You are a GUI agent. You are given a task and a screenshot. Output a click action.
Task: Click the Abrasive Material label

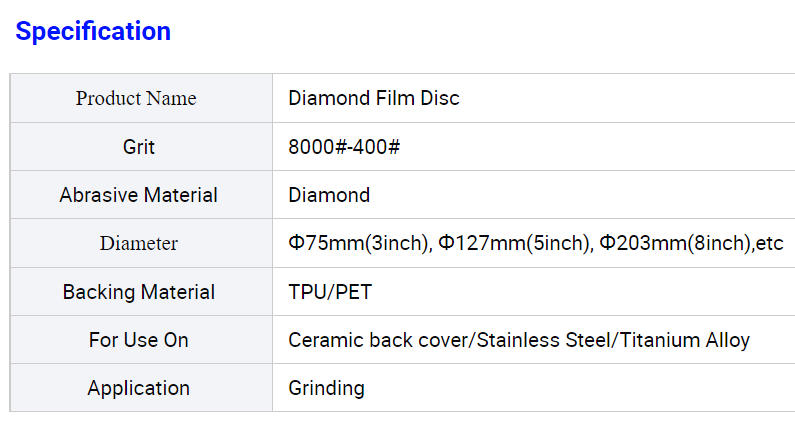click(x=138, y=195)
